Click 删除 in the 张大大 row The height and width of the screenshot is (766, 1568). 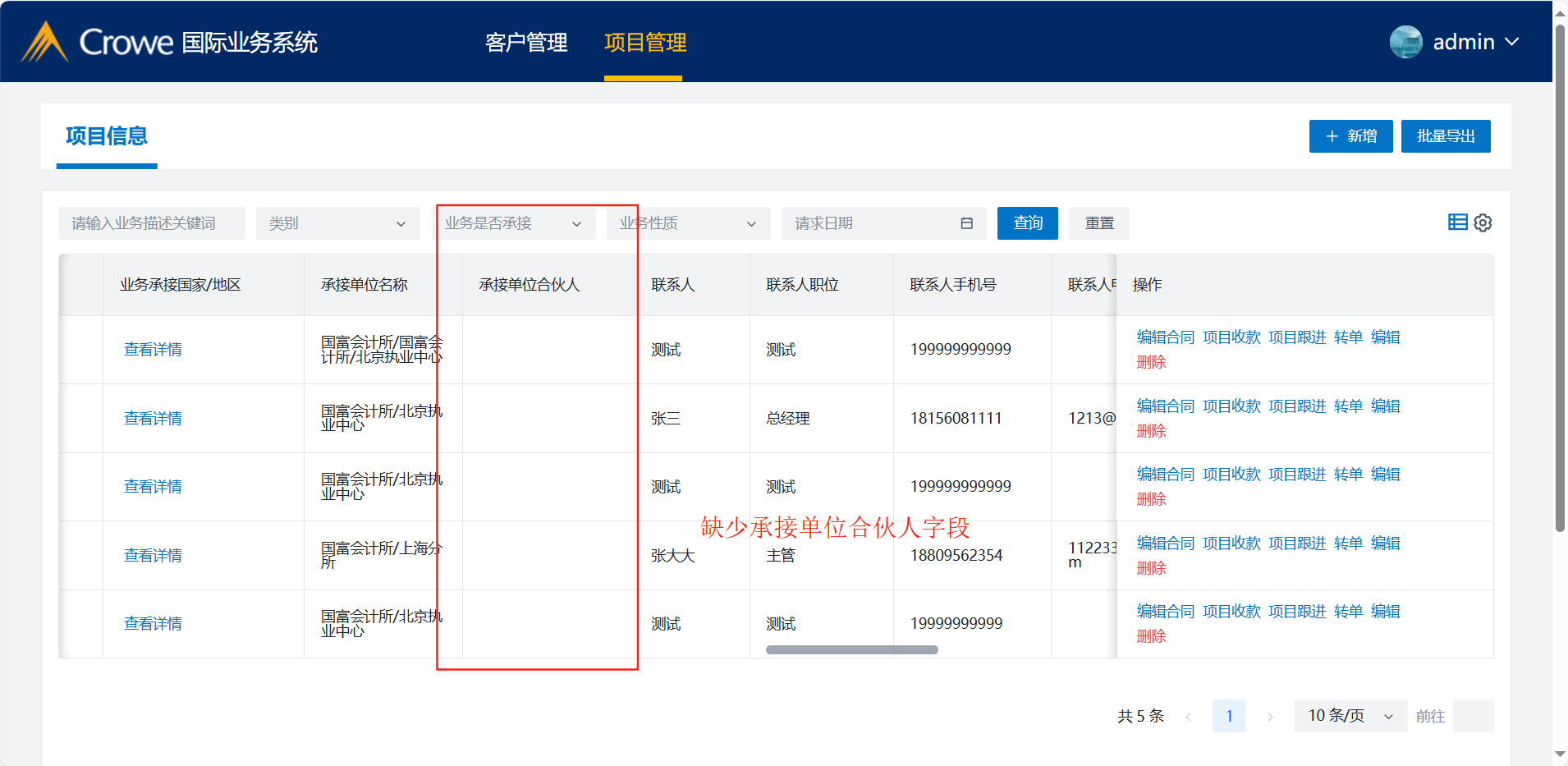[x=1151, y=568]
